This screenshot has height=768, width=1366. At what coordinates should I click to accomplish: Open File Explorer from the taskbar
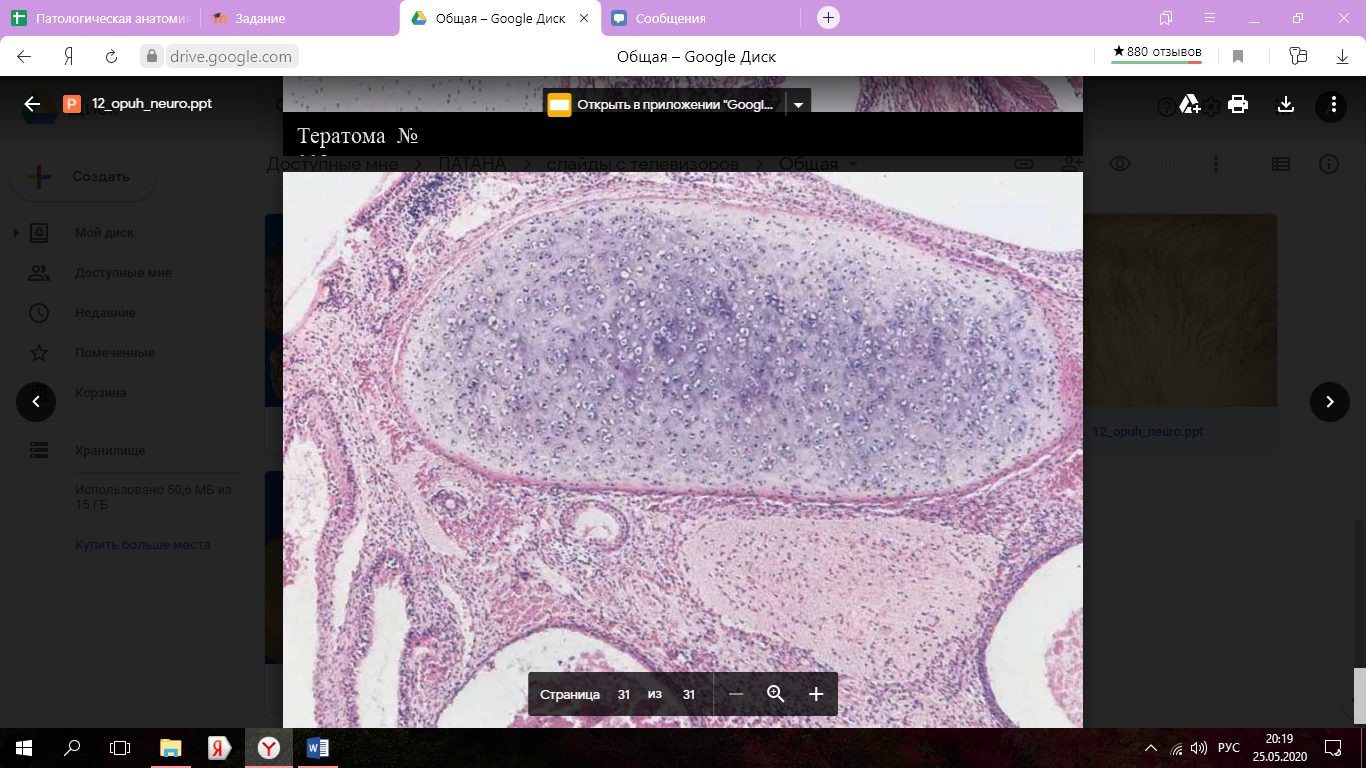[171, 748]
